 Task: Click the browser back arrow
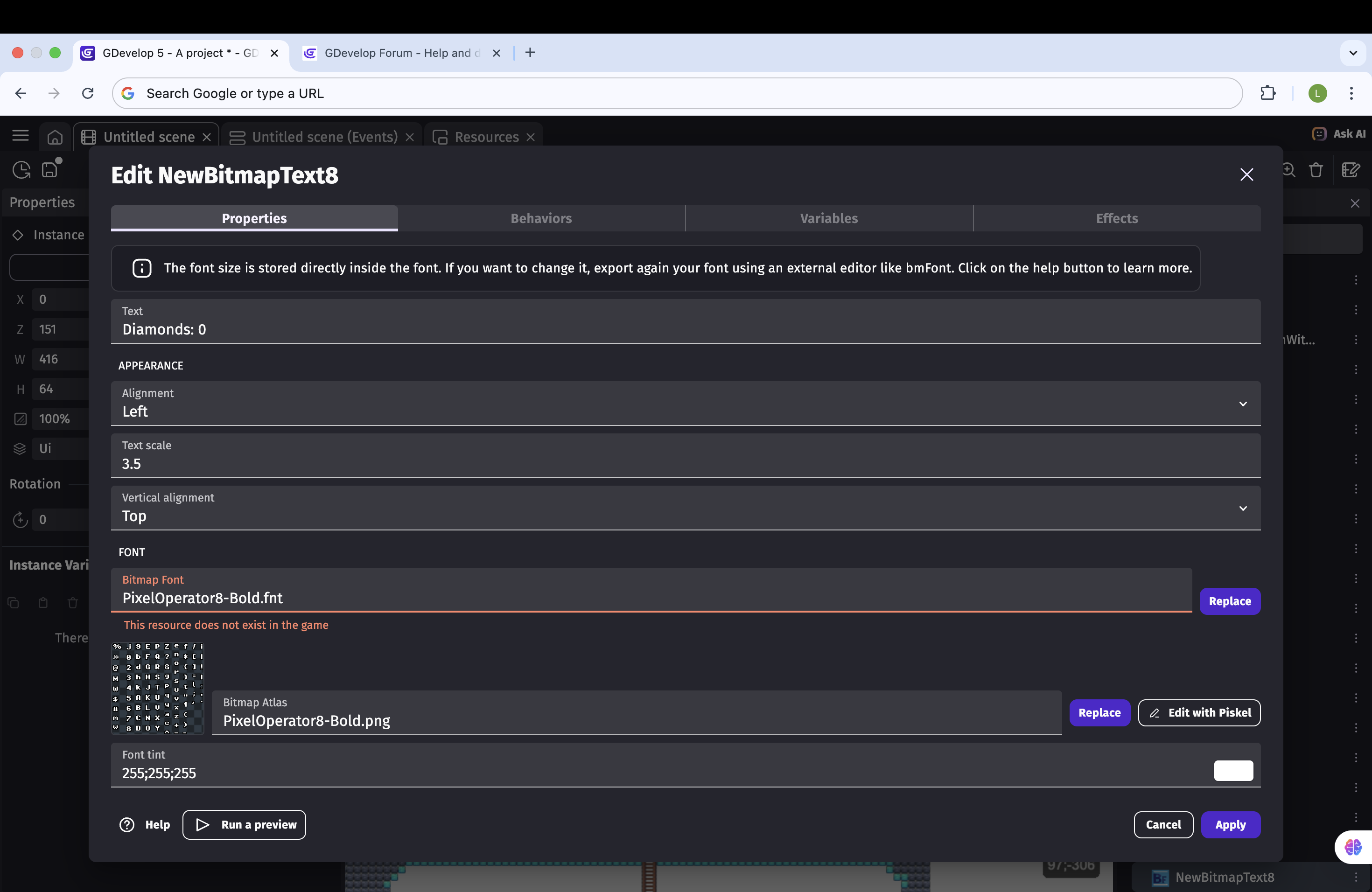pyautogui.click(x=21, y=93)
